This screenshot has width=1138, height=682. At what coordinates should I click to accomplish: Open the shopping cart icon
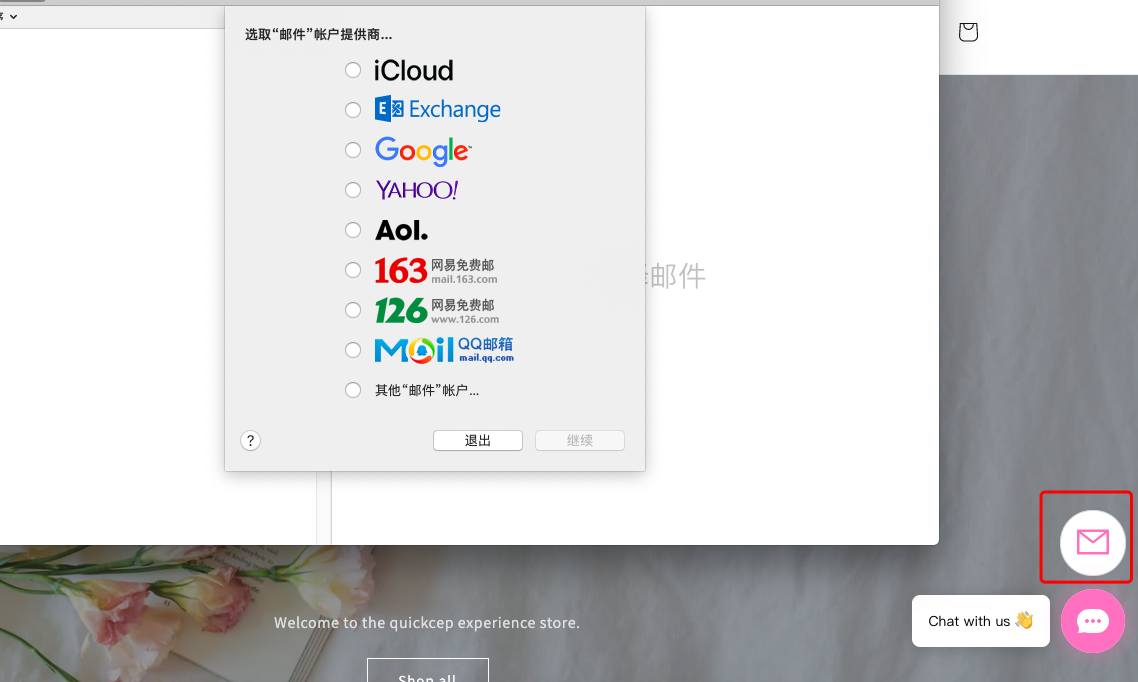click(x=968, y=32)
